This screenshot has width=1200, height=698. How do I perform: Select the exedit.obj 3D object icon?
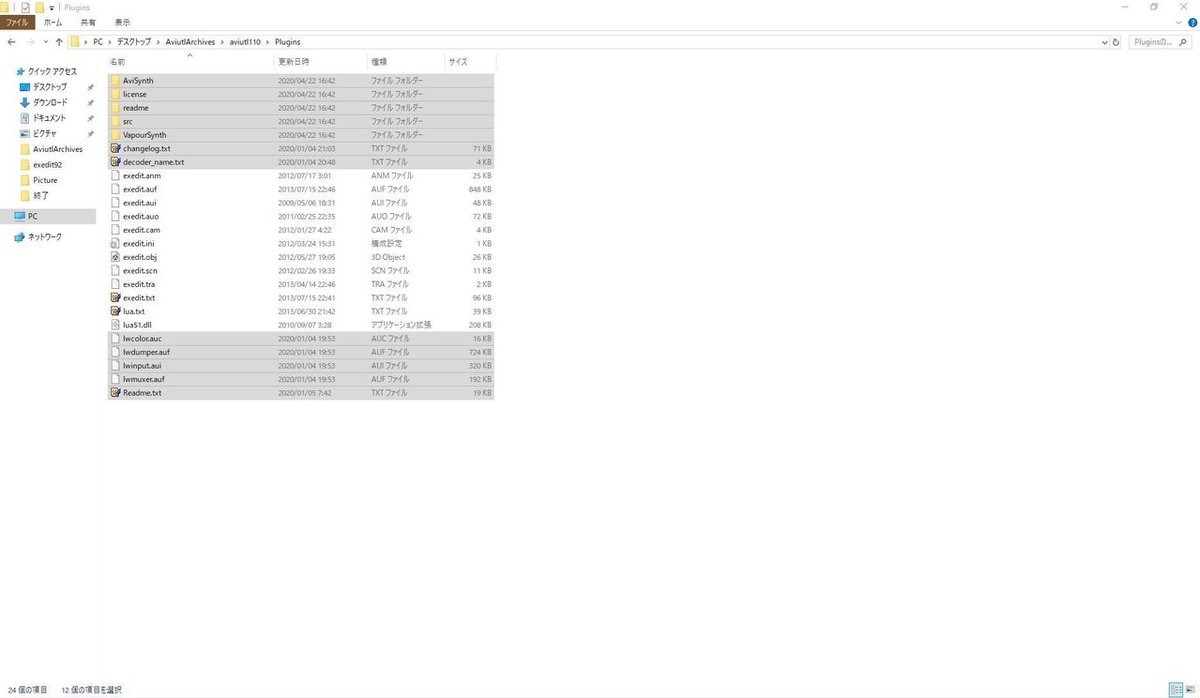(115, 257)
